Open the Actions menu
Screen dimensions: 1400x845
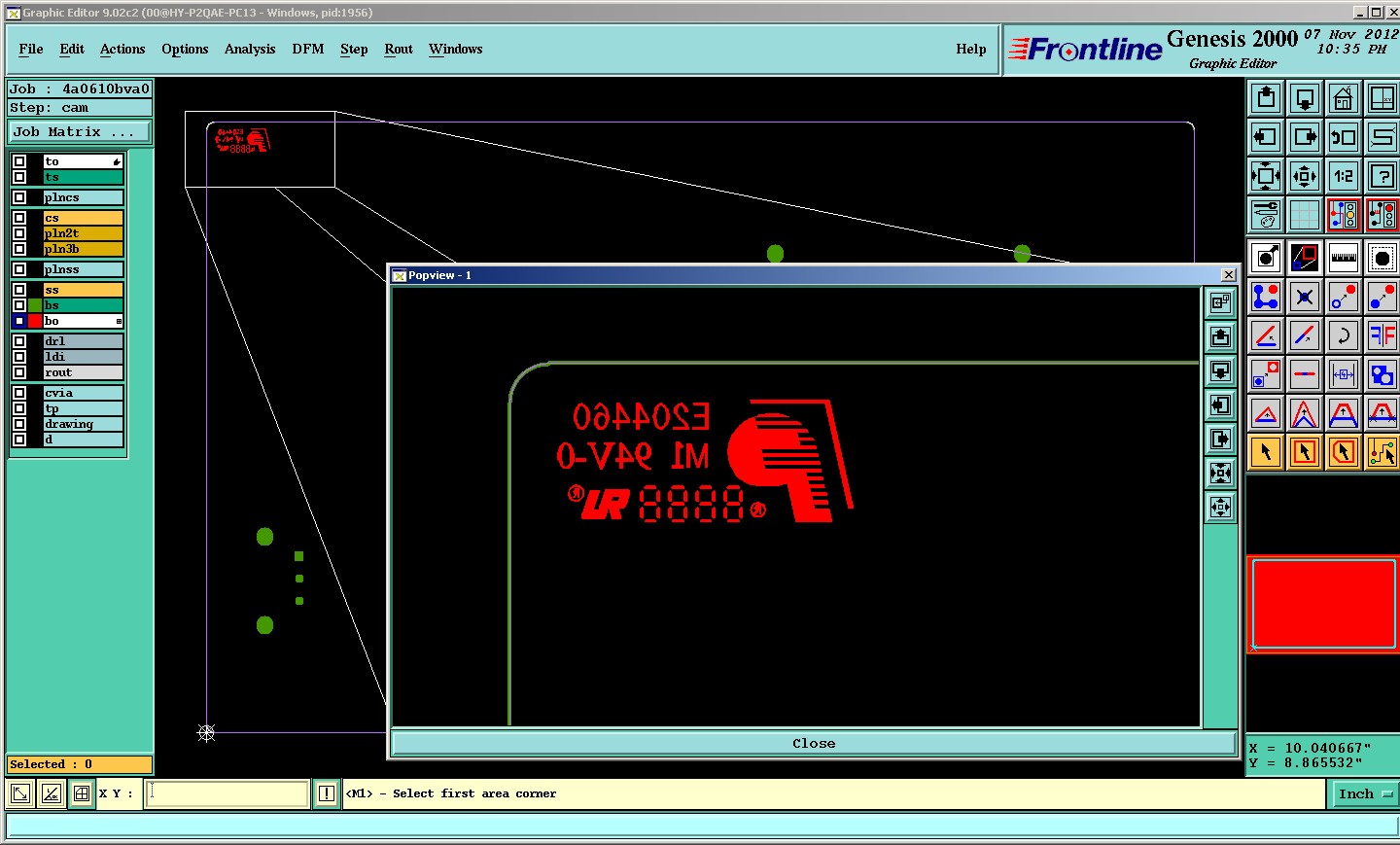122,49
